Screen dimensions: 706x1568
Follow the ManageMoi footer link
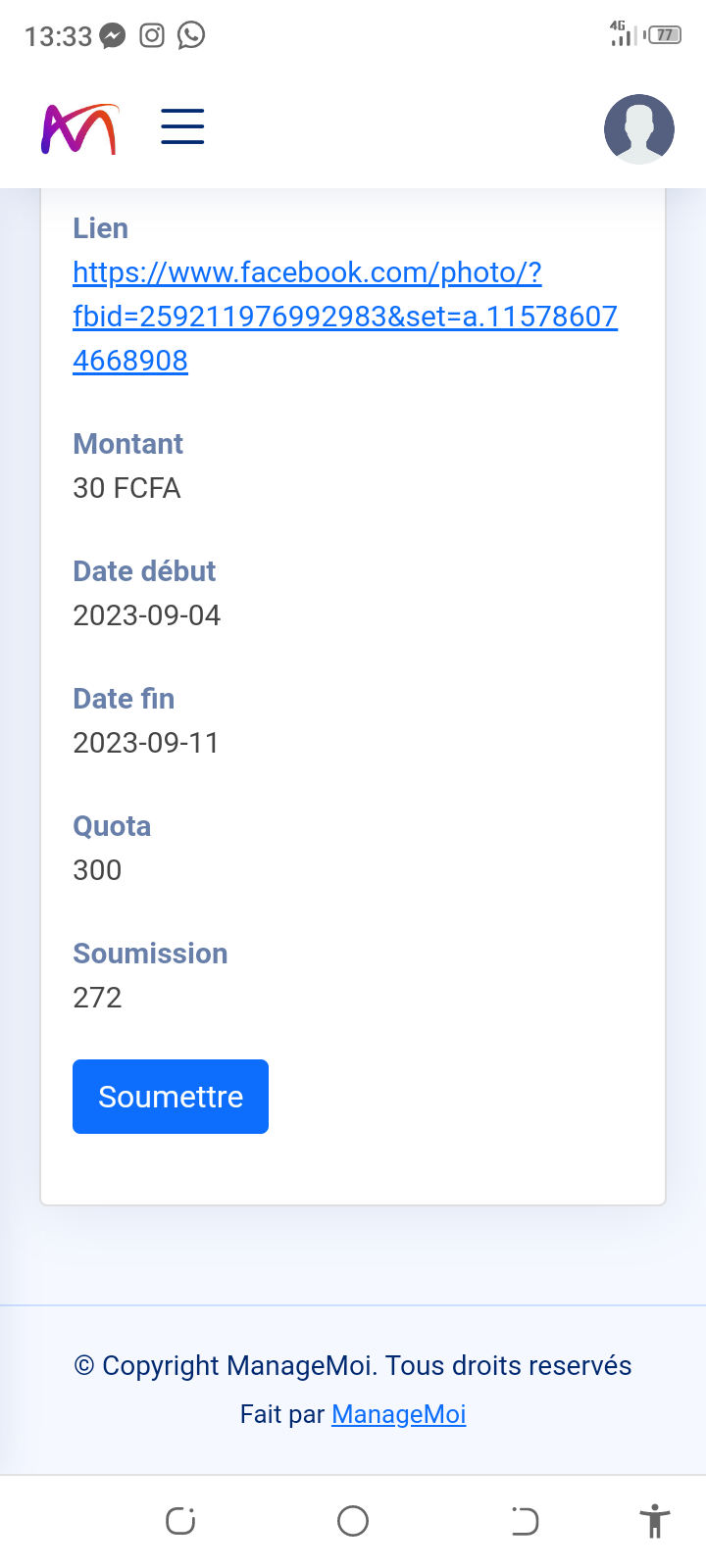point(398,1414)
